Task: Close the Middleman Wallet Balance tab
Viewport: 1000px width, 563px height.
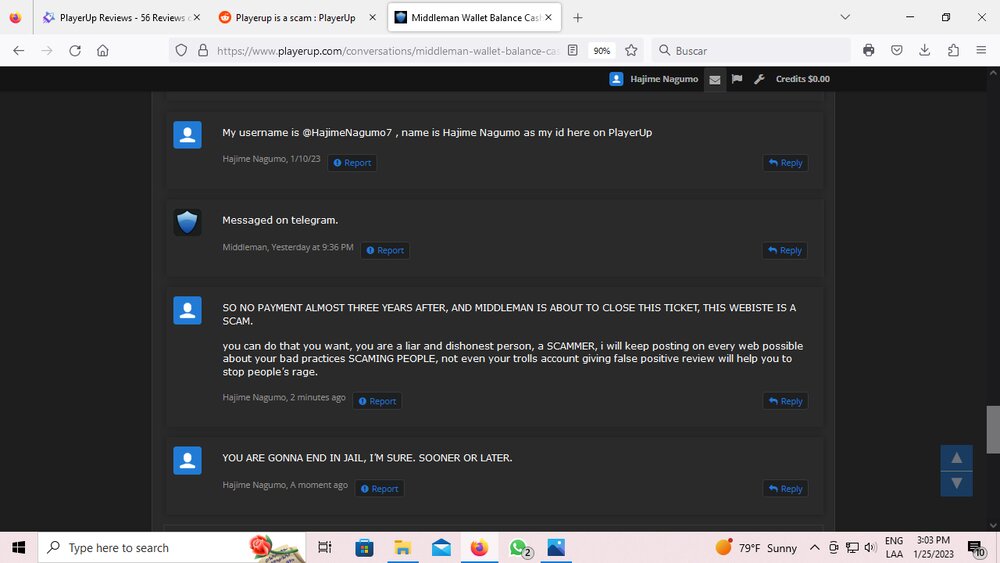Action: (548, 18)
